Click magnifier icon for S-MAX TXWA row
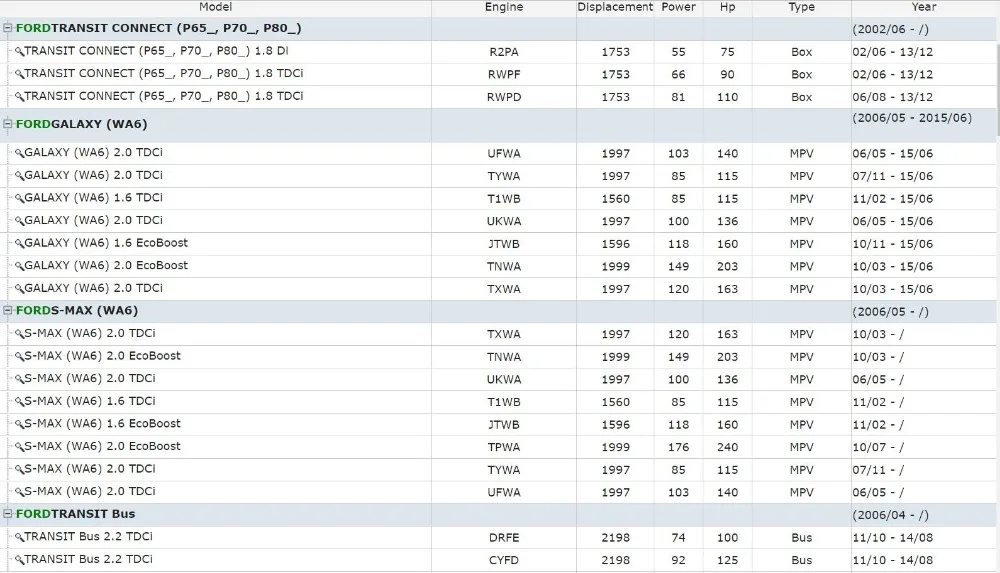This screenshot has width=1000, height=573. click(x=19, y=334)
